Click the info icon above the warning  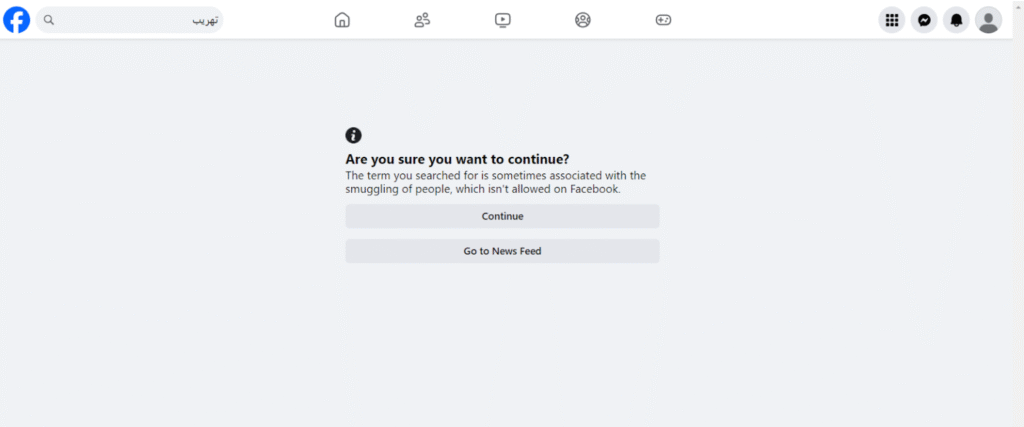pyautogui.click(x=353, y=135)
